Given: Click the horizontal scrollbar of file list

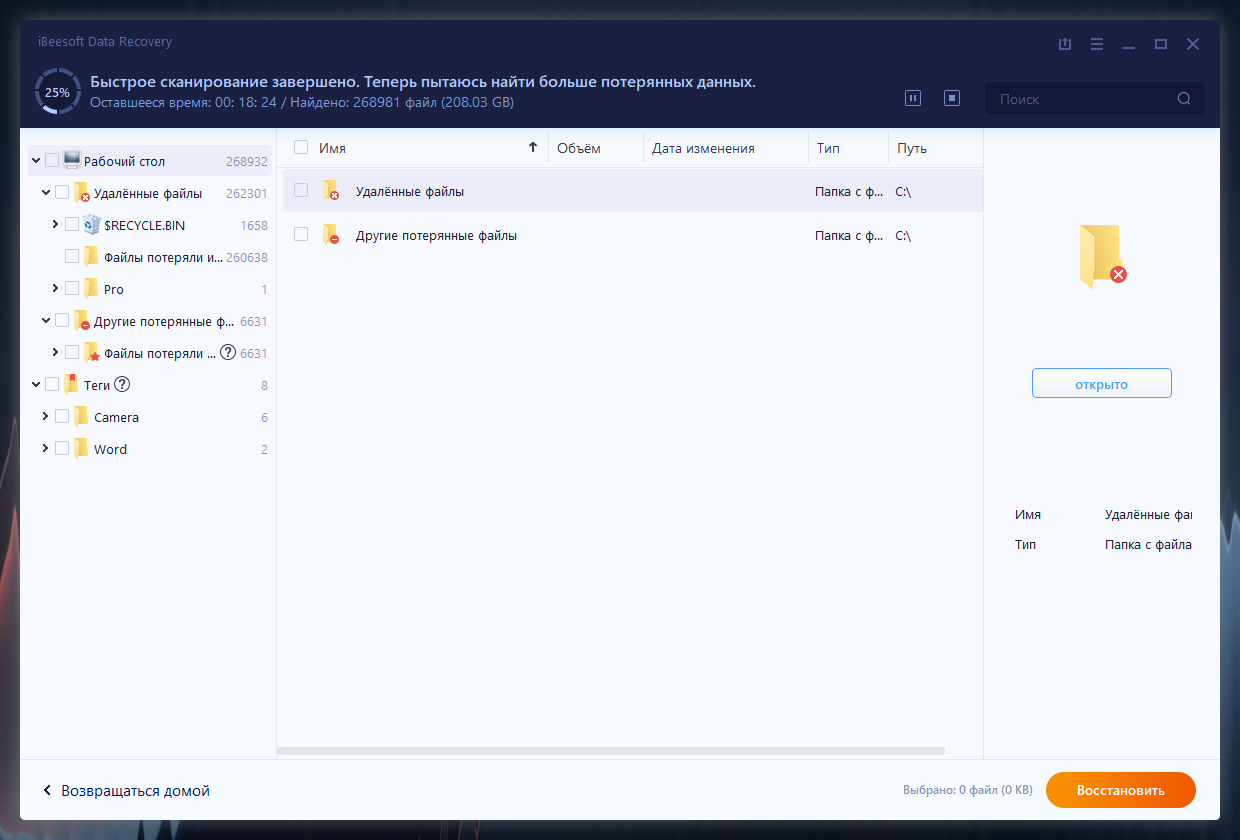Looking at the screenshot, I should (x=611, y=750).
